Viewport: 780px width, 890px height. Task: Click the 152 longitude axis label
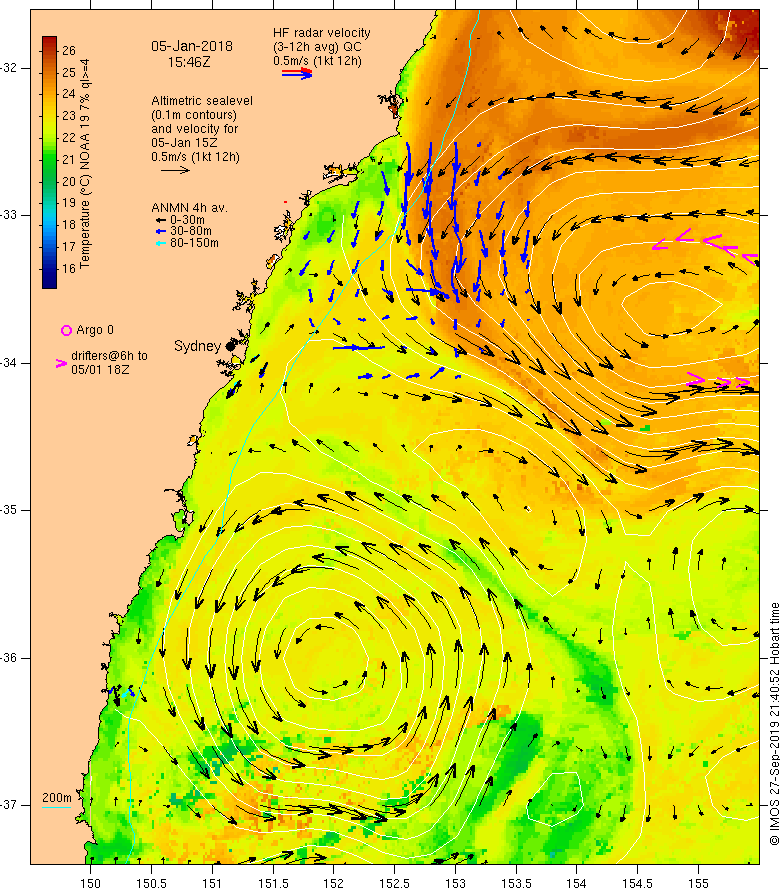[x=334, y=883]
